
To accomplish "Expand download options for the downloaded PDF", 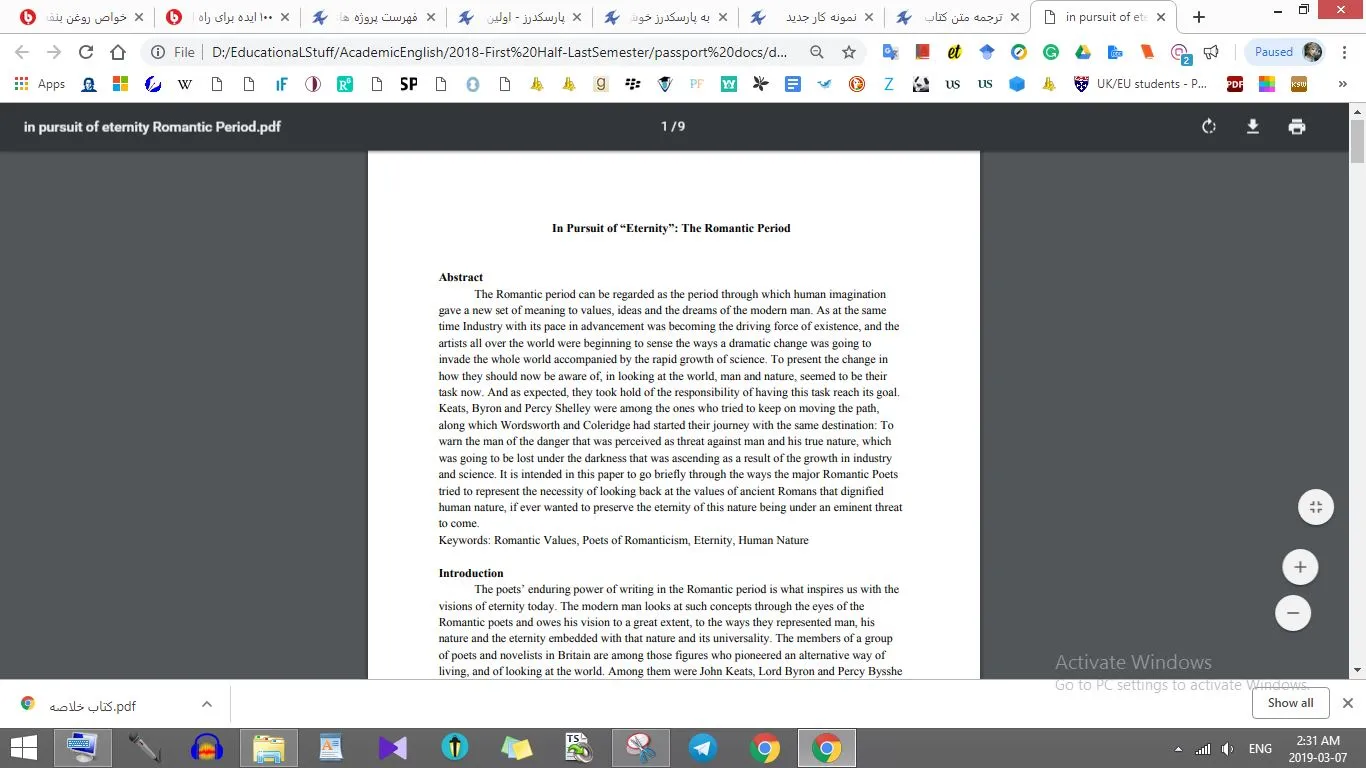I will click(x=207, y=704).
